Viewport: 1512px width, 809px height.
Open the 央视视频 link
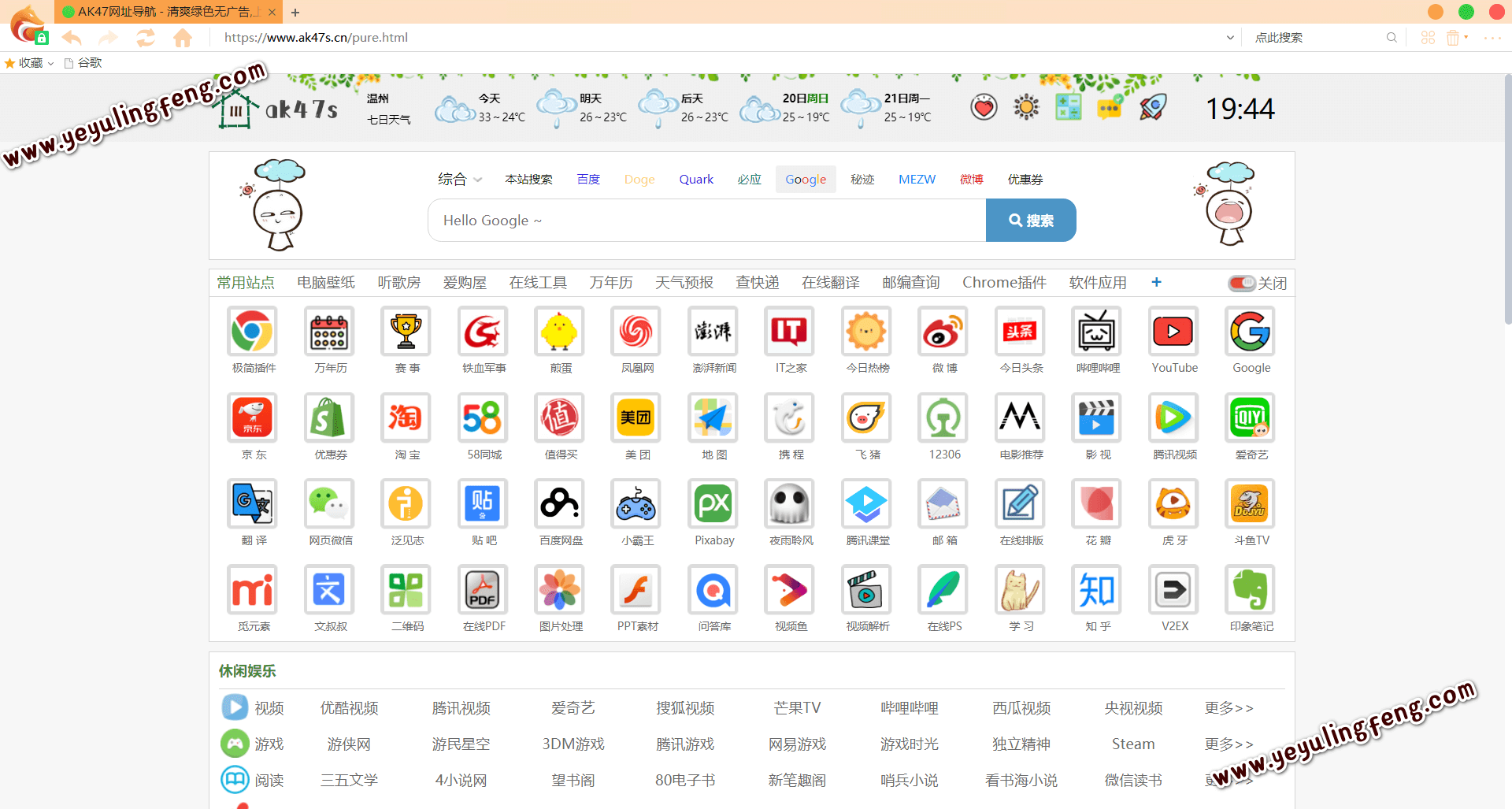pos(1133,708)
